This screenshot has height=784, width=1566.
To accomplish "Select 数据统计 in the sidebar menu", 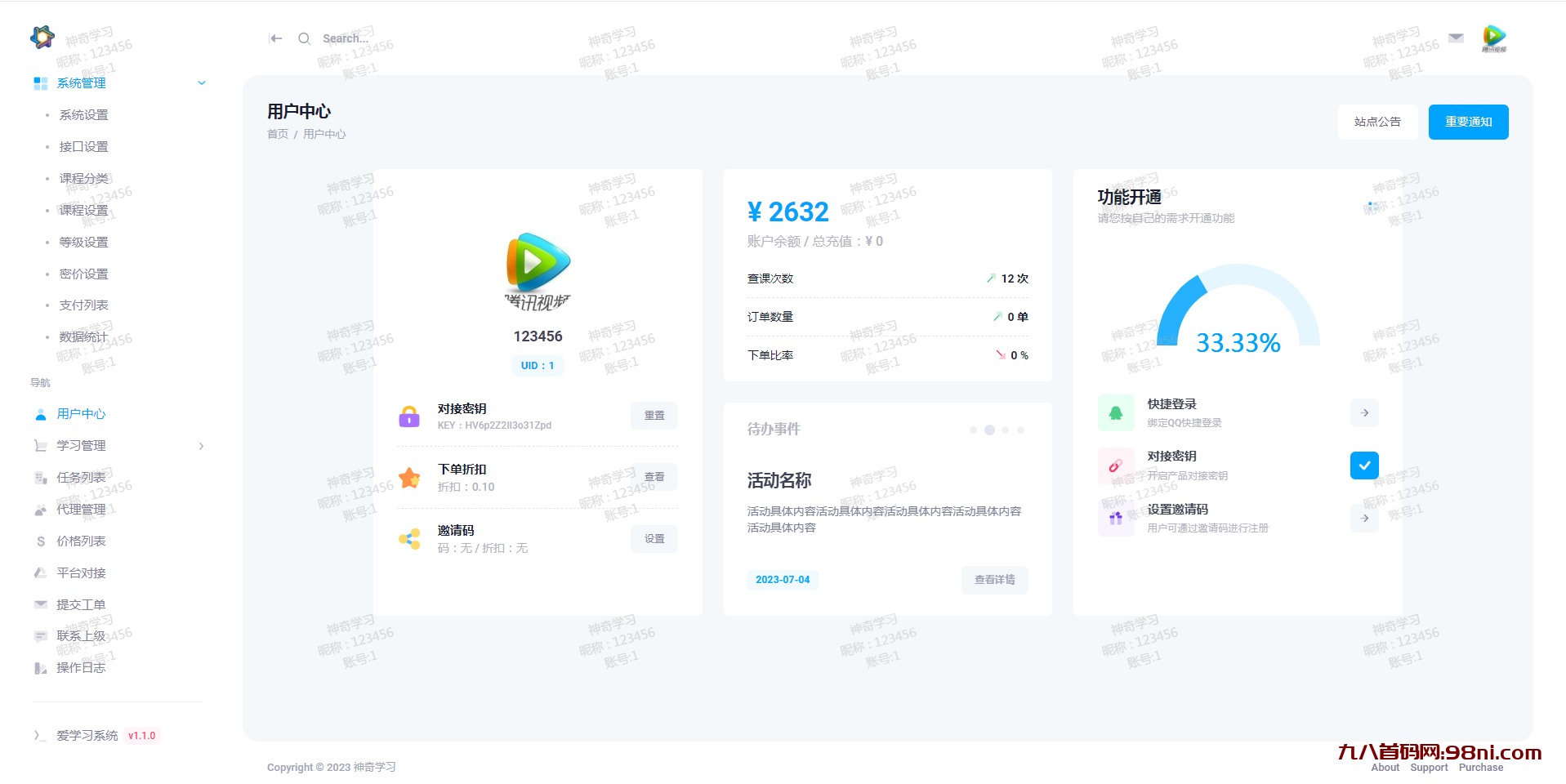I will tap(84, 336).
